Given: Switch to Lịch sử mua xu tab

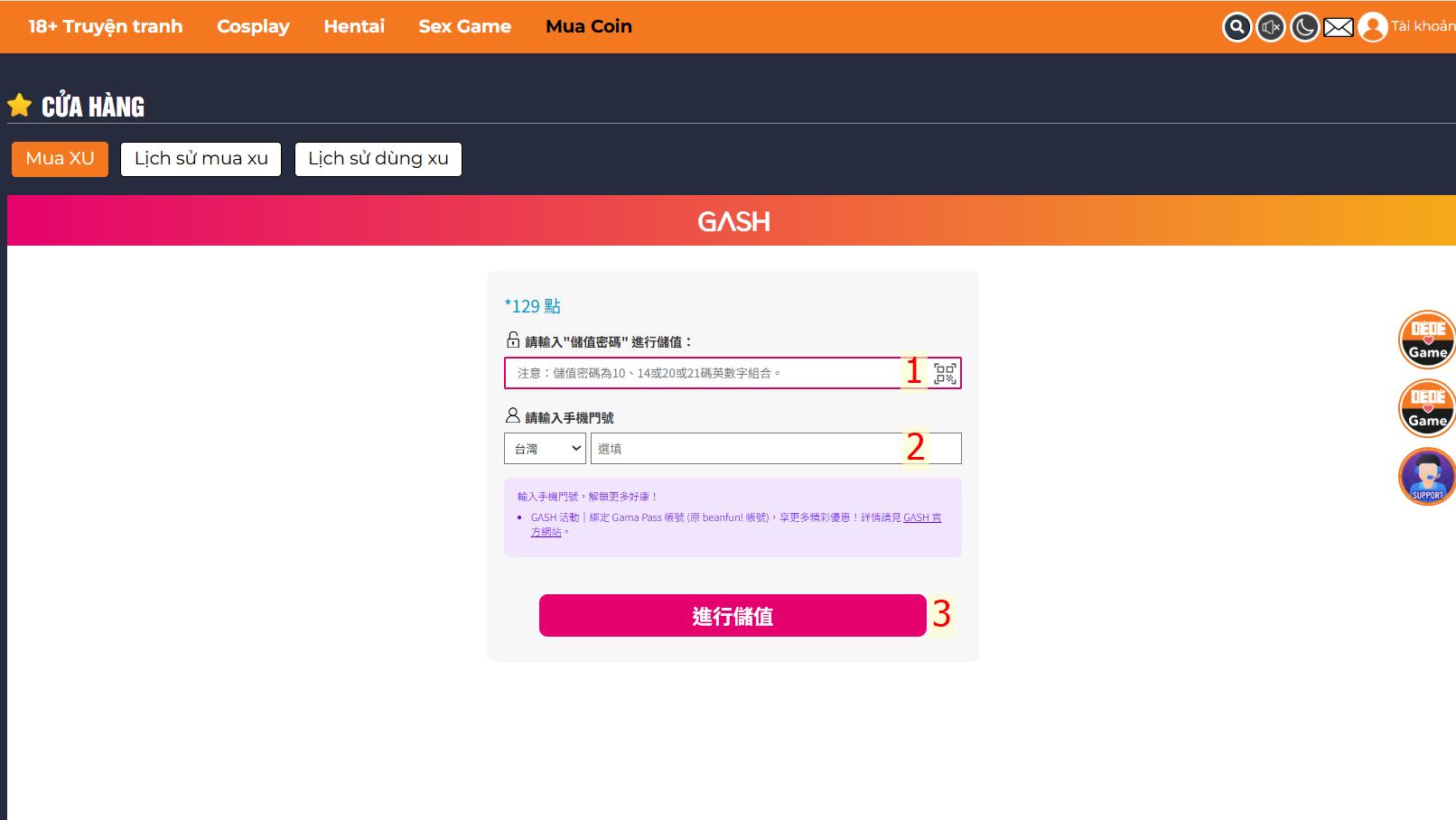Looking at the screenshot, I should pos(201,159).
